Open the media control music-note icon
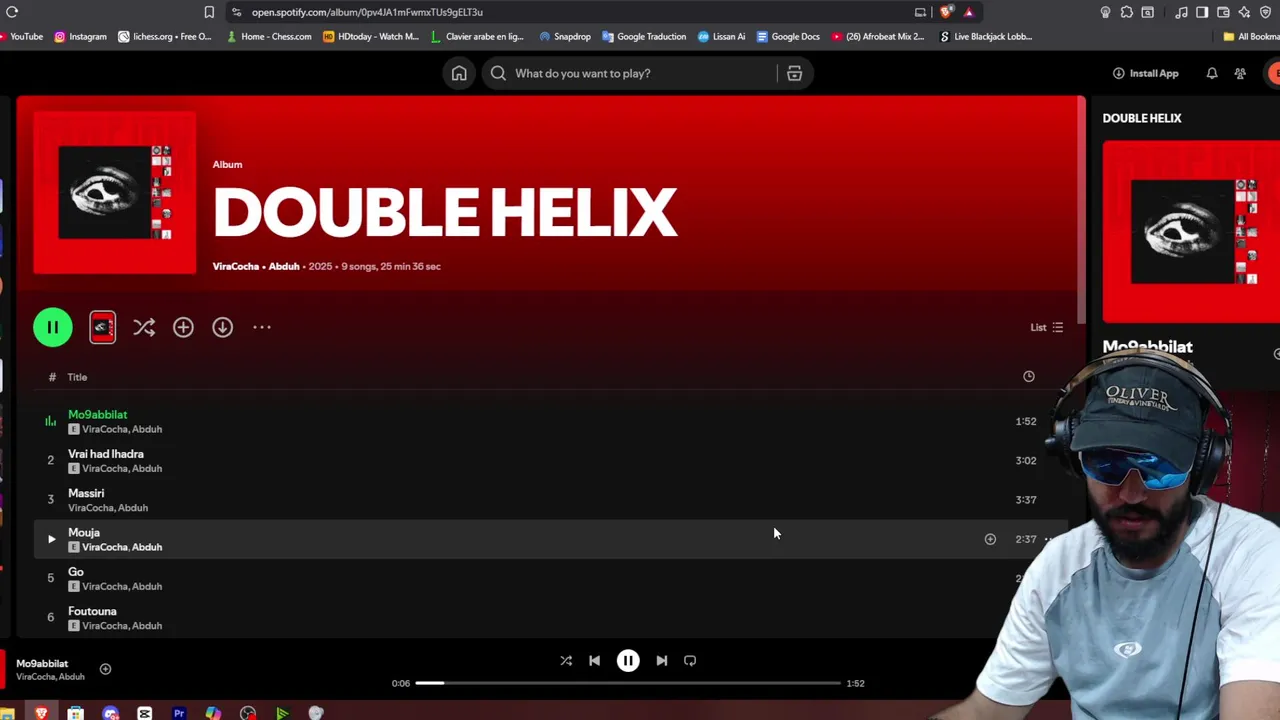This screenshot has width=1280, height=720. (x=1181, y=12)
